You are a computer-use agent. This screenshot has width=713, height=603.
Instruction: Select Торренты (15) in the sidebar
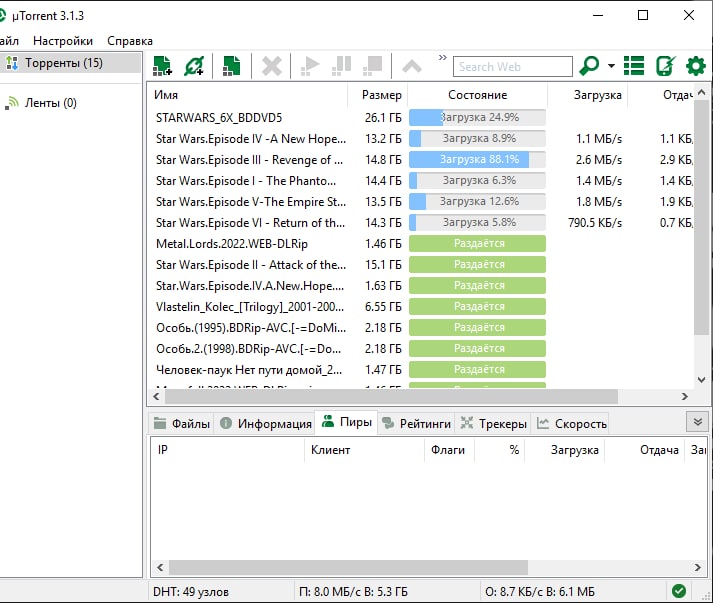[70, 63]
